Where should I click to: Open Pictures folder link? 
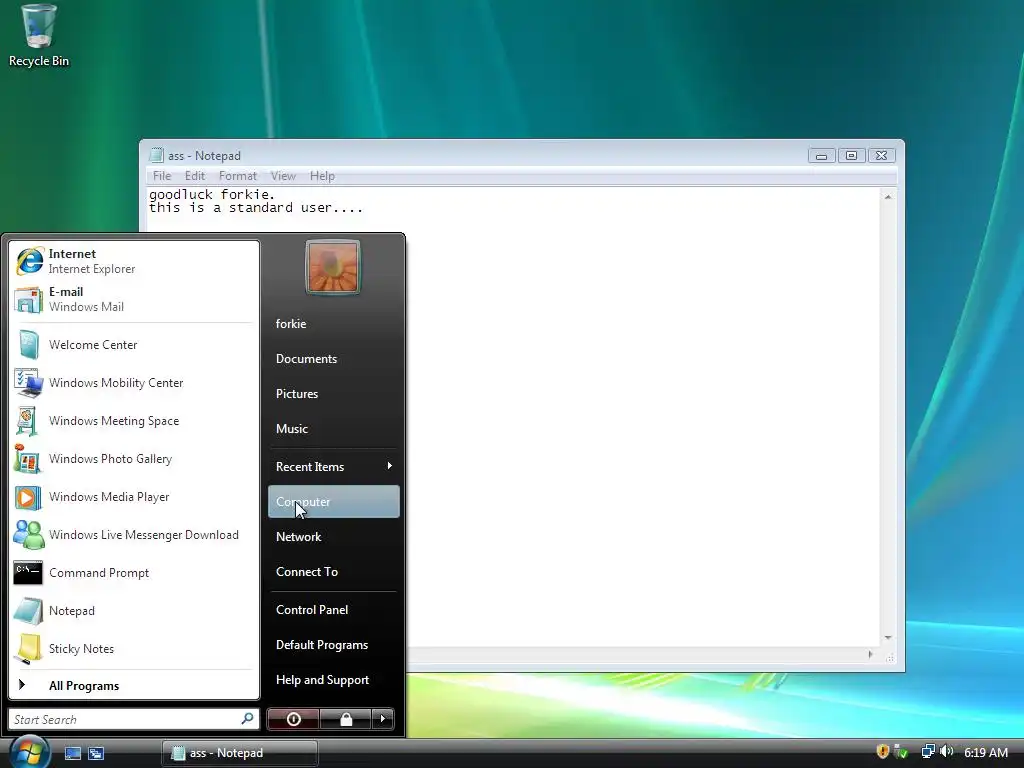click(x=333, y=394)
